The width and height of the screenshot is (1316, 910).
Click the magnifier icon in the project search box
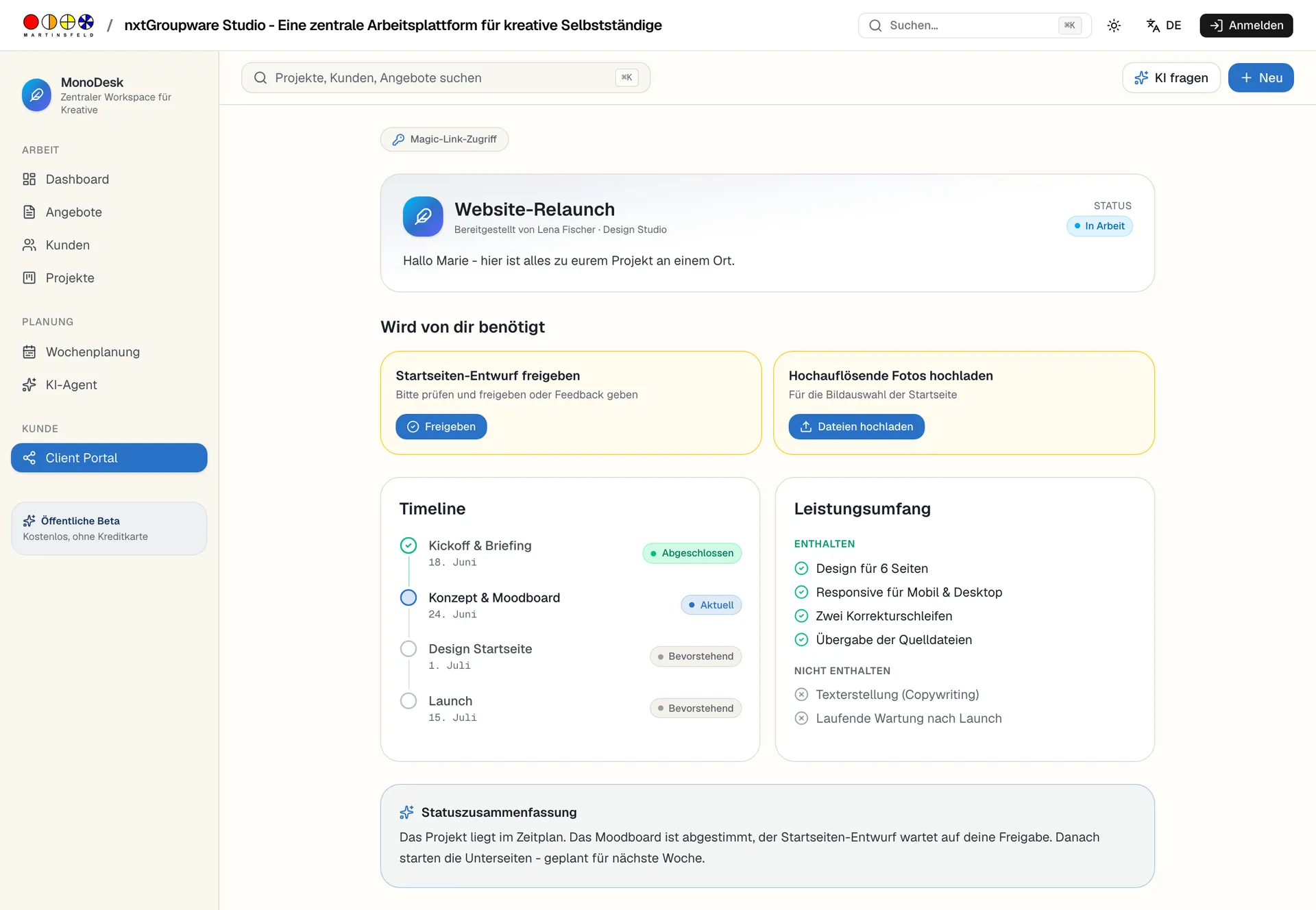pos(260,78)
